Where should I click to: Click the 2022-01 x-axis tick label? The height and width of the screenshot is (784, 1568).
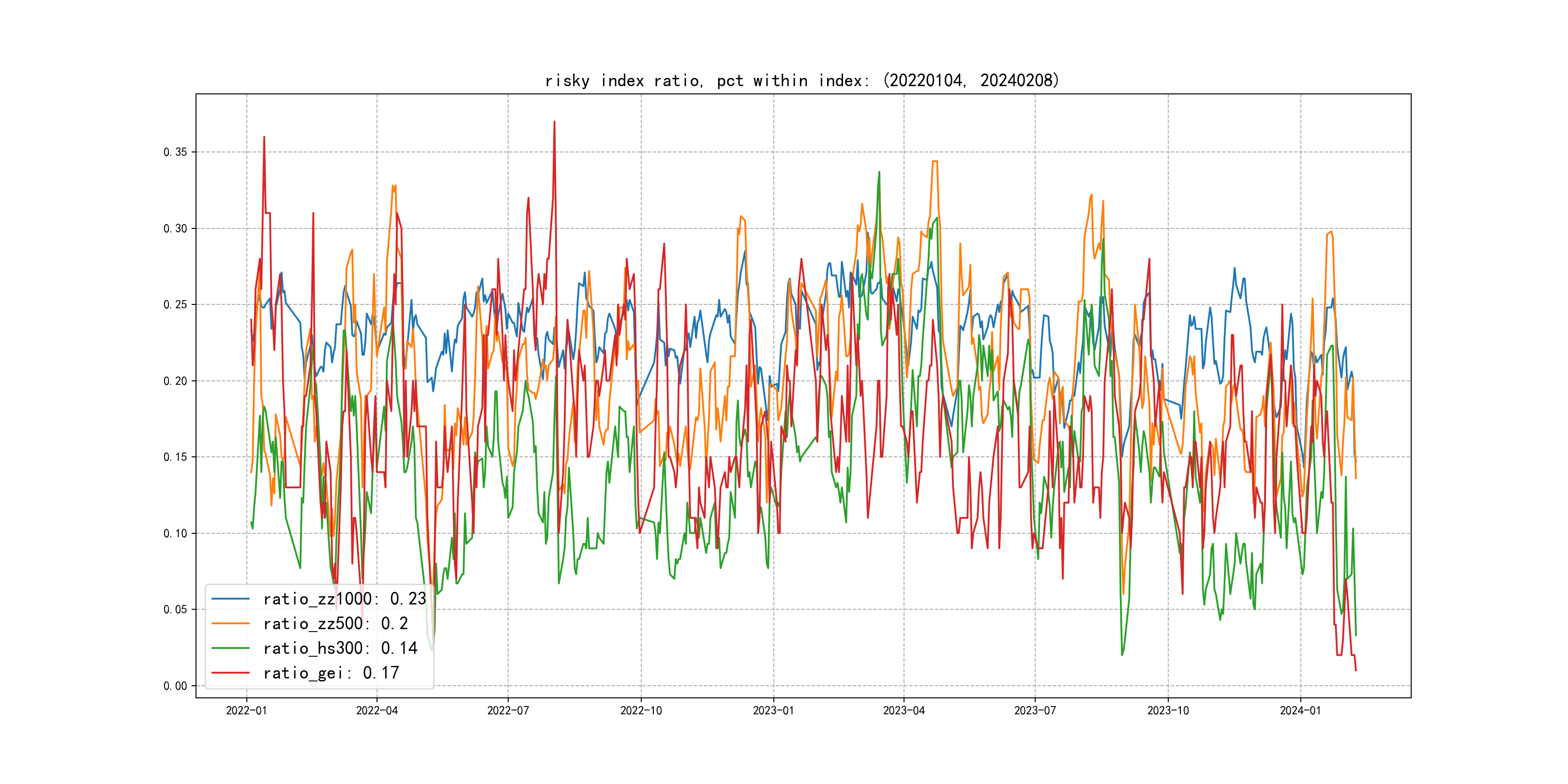coord(246,710)
